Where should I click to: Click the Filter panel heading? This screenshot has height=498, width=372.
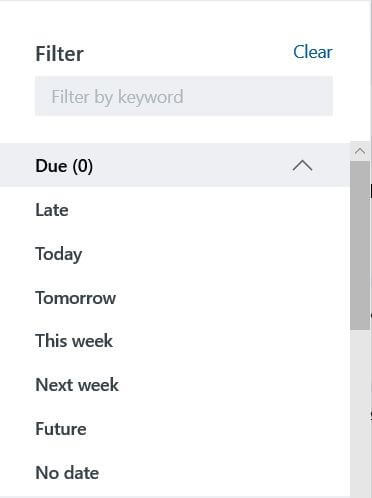click(59, 53)
